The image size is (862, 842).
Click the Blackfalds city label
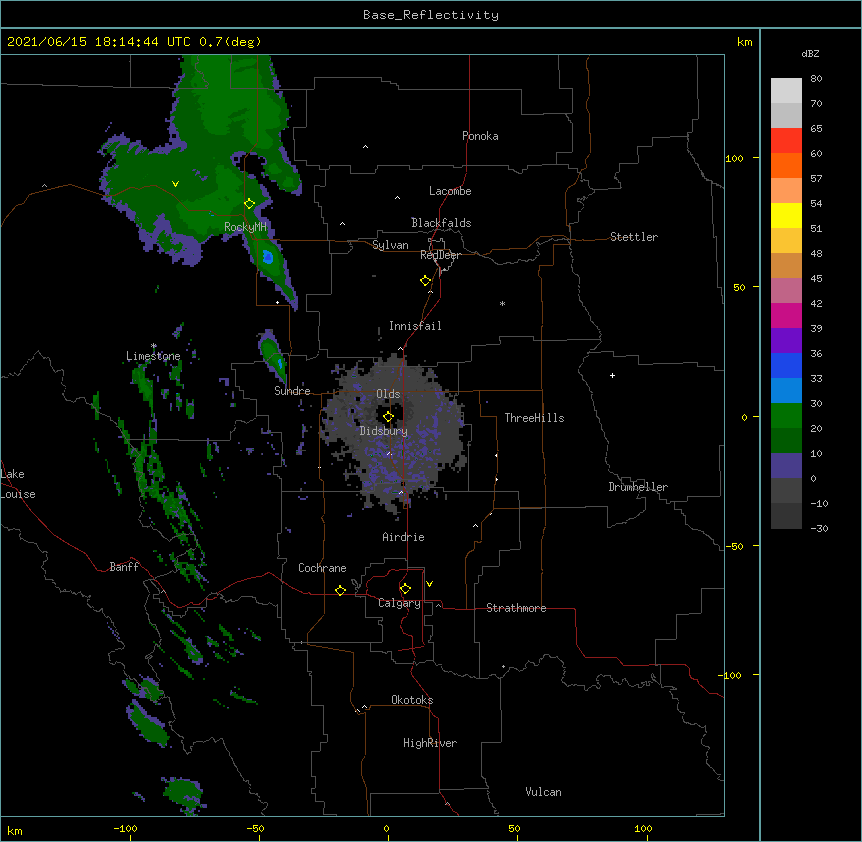tap(441, 223)
